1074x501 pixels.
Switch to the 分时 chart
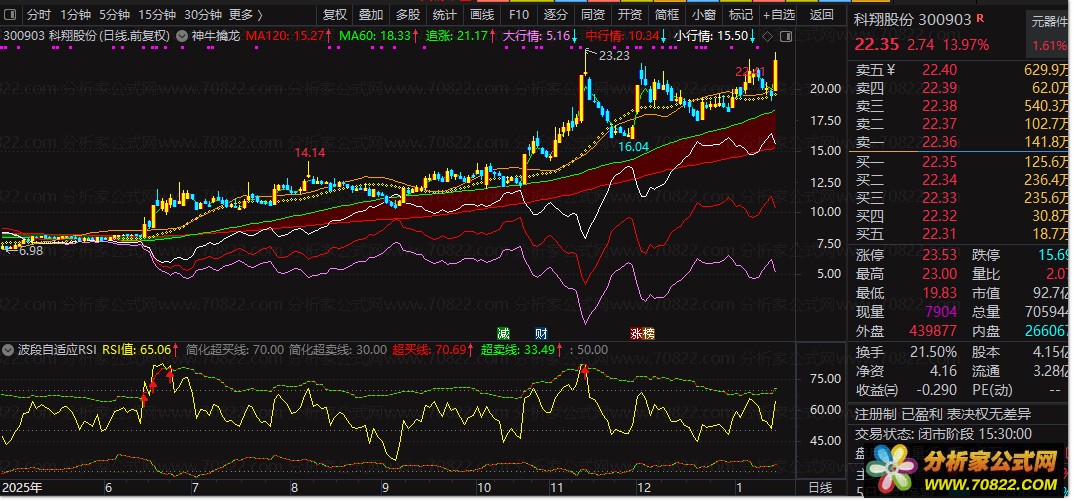click(38, 14)
